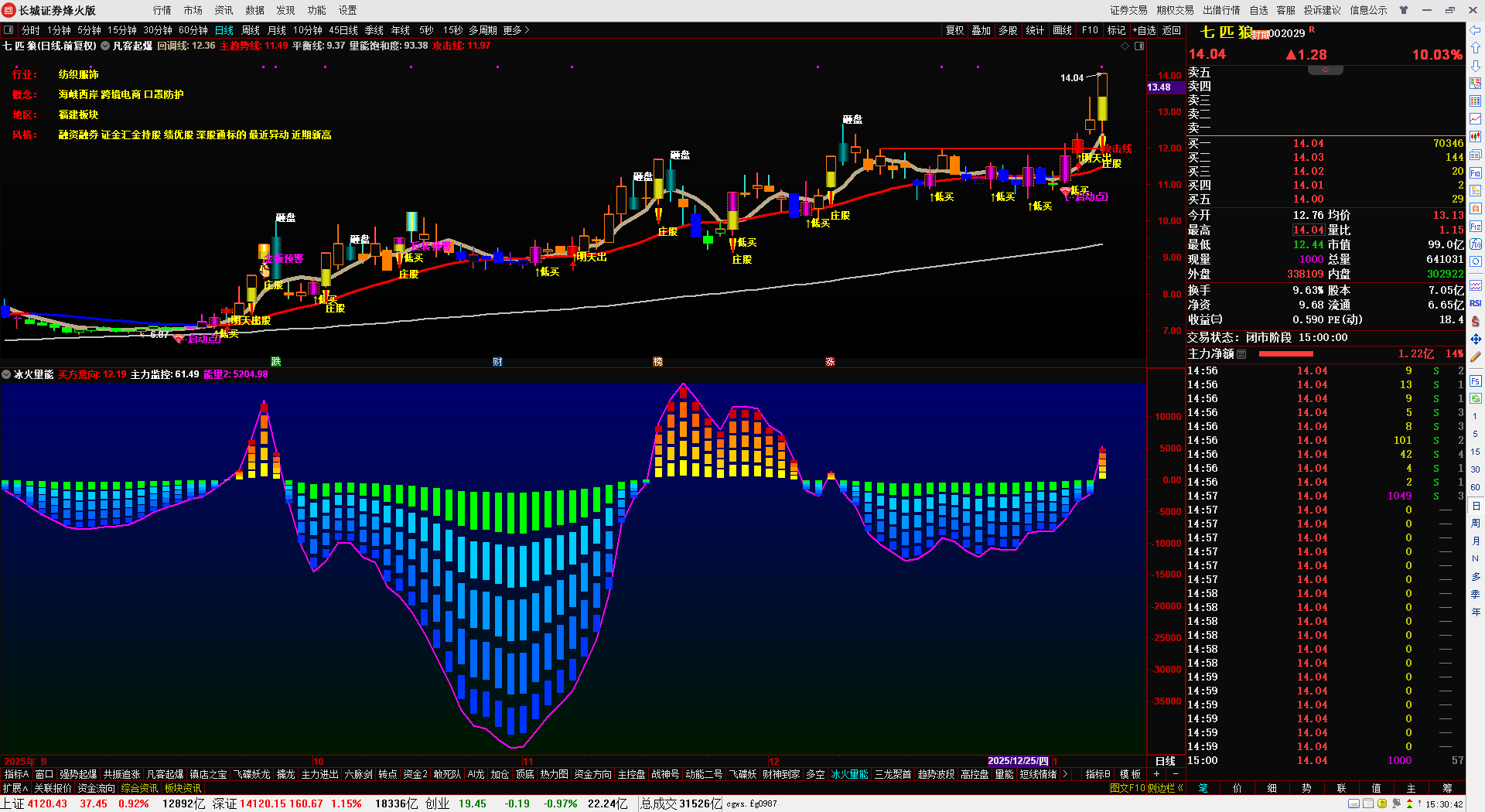Open the 模板 template menu

point(1130,774)
